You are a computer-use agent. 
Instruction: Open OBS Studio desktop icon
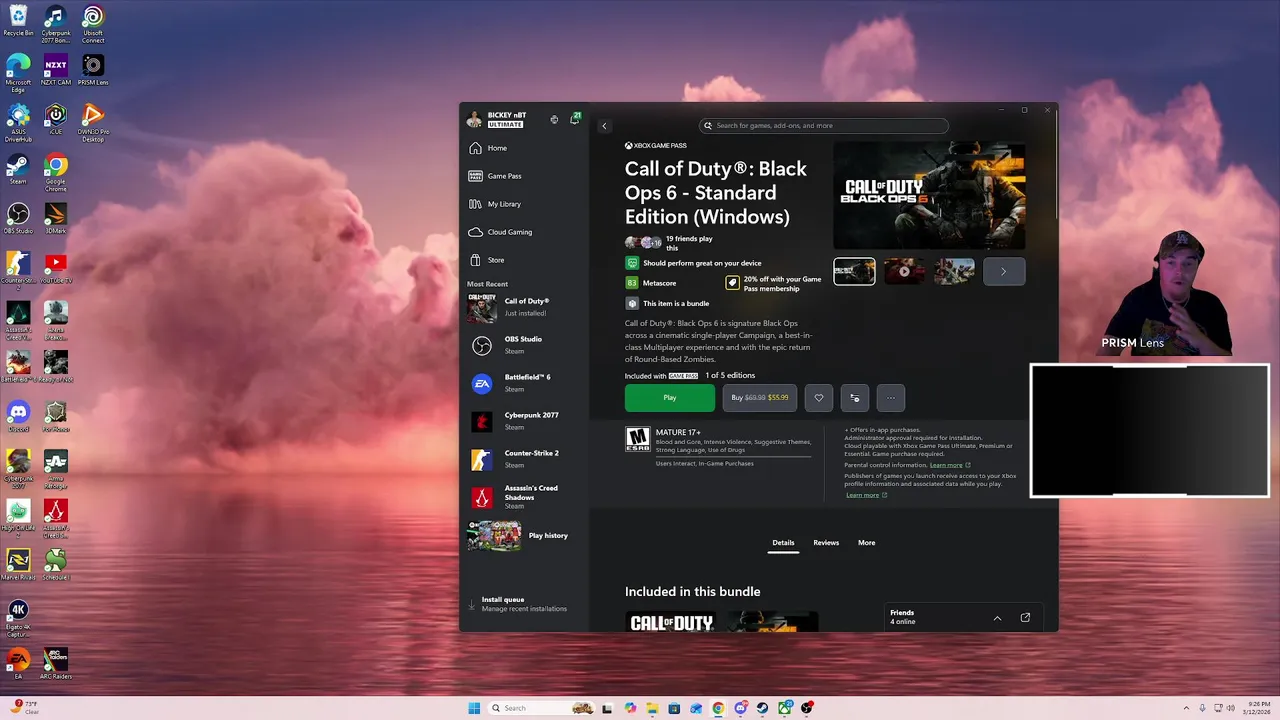(18, 219)
